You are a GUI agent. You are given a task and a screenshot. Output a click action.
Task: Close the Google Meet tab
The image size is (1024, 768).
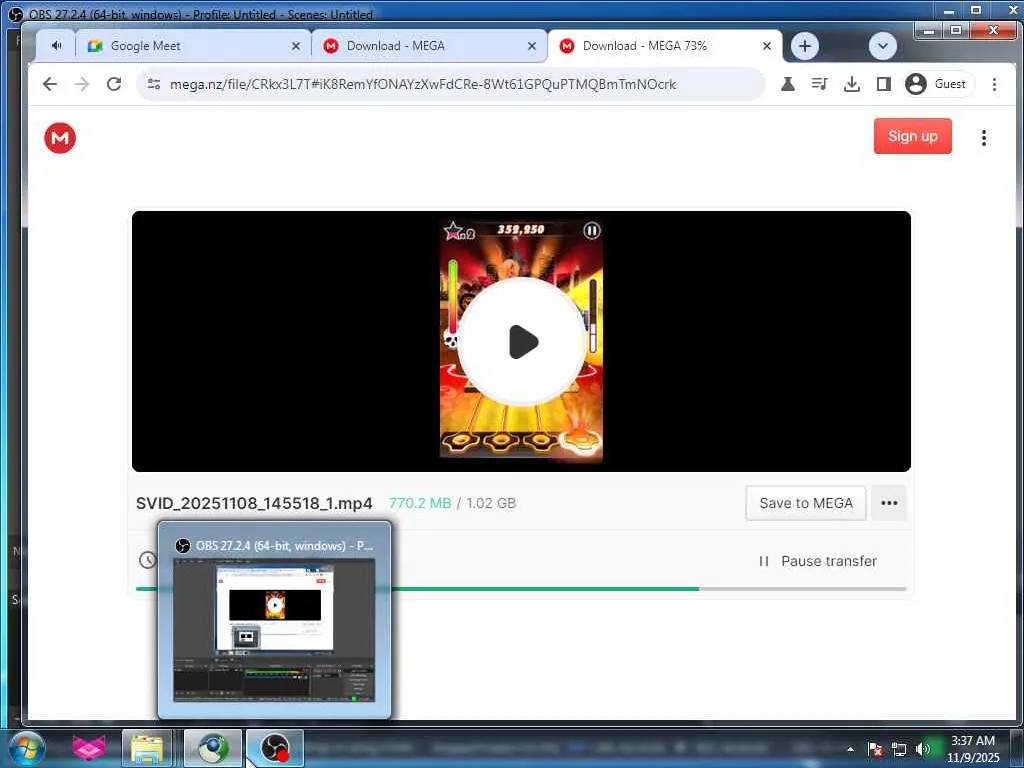[296, 46]
